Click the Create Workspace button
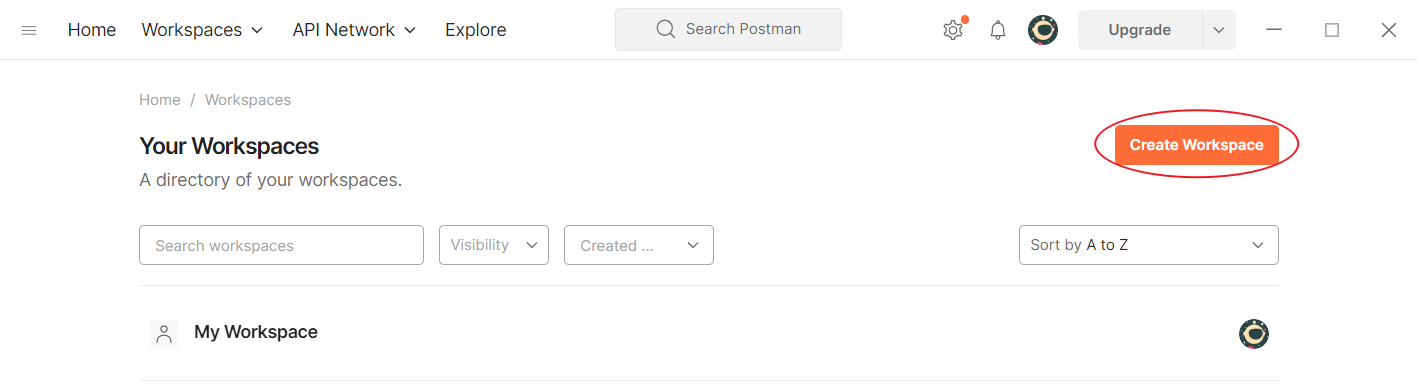The image size is (1417, 385). pos(1197,145)
